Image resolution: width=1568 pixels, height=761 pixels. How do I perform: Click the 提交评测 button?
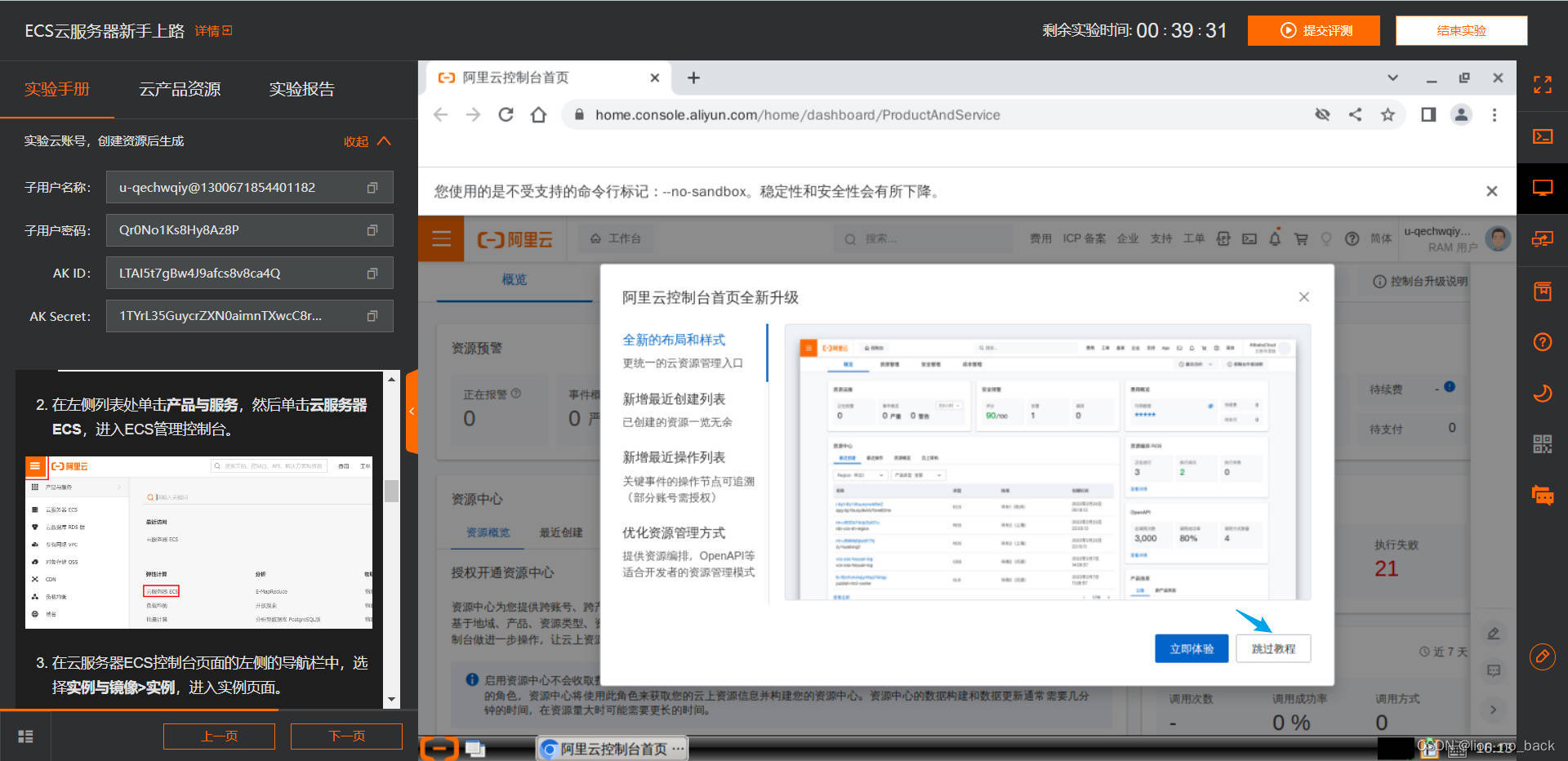point(1314,30)
